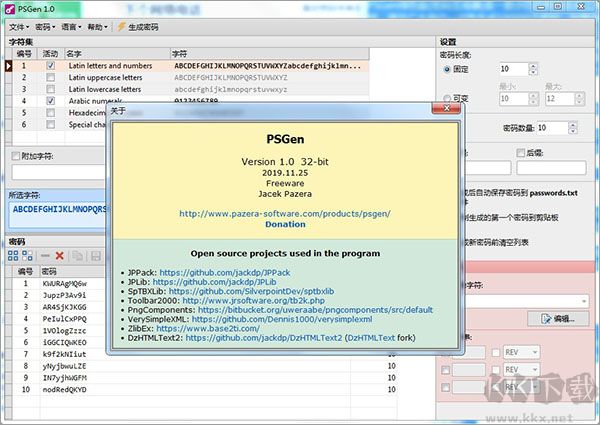Click the Select All passwords icon
Viewport: 600px width, 425px height.
point(13,256)
